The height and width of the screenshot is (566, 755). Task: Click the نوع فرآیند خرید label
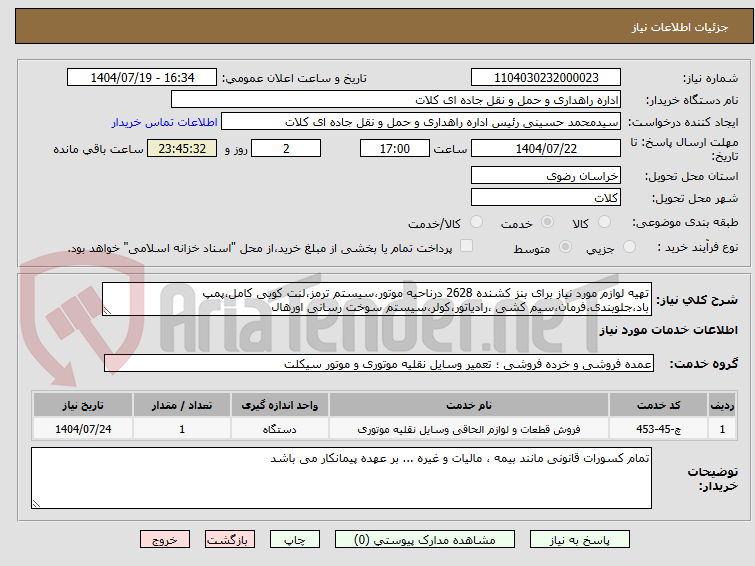tap(697, 248)
